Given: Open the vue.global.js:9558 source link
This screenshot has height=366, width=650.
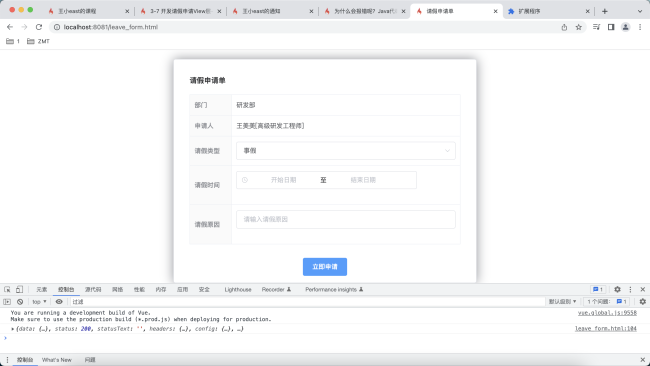Looking at the screenshot, I should click(607, 313).
